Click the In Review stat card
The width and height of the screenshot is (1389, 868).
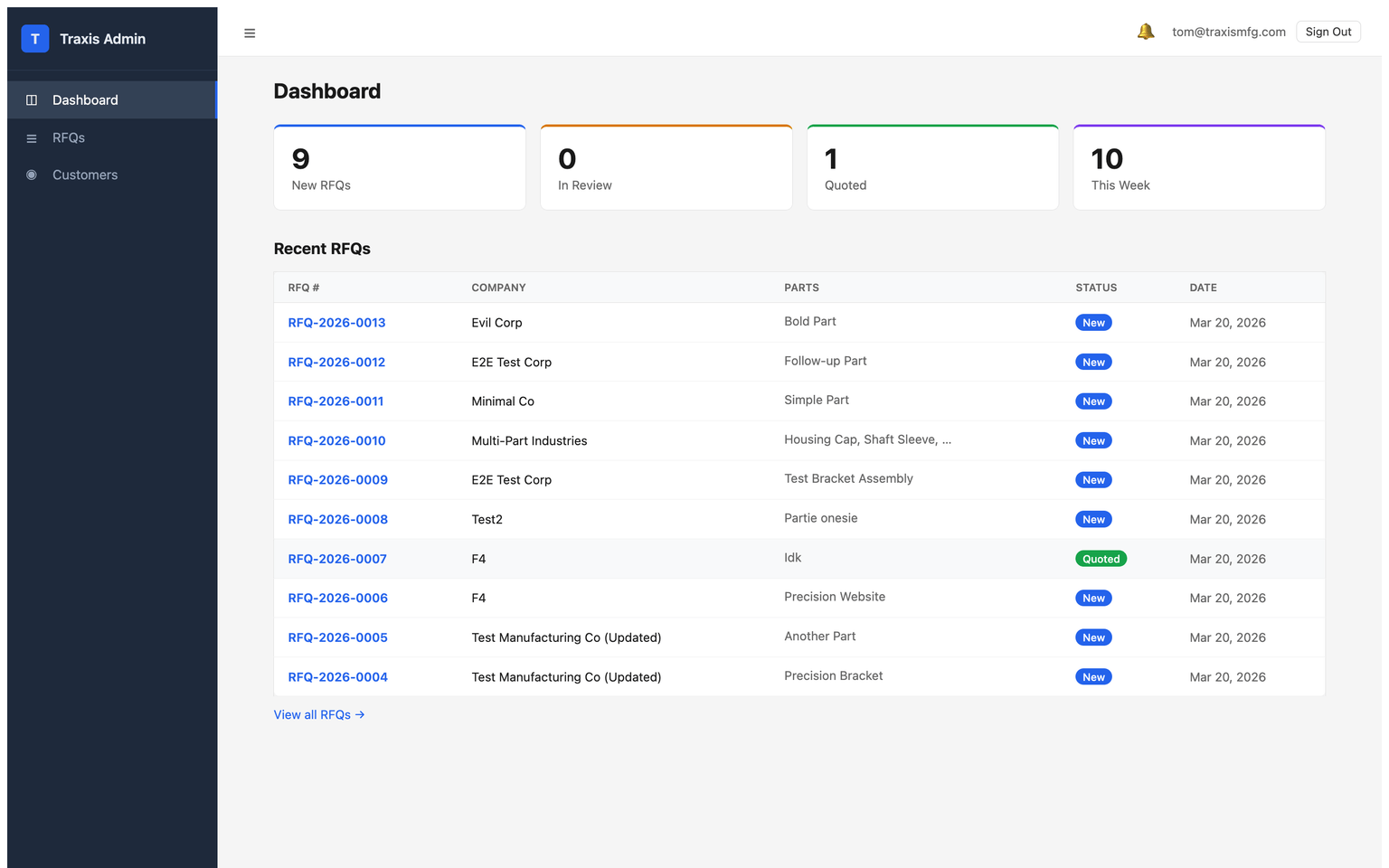point(666,167)
